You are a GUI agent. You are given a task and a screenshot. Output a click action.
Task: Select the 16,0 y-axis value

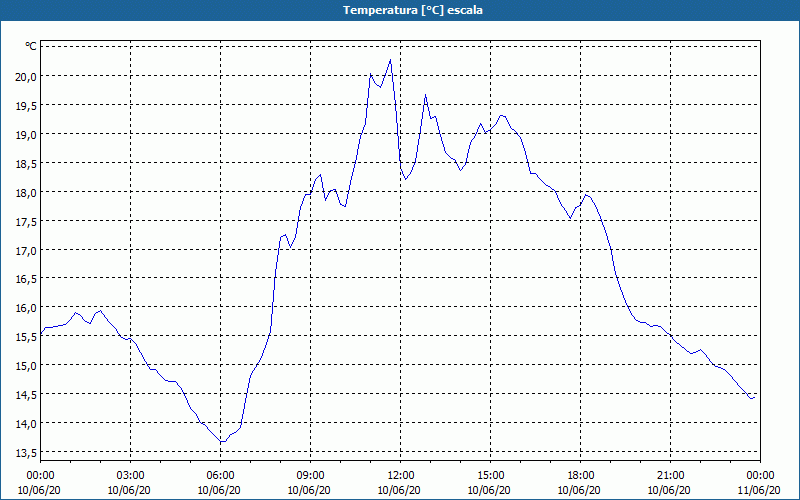(27, 308)
